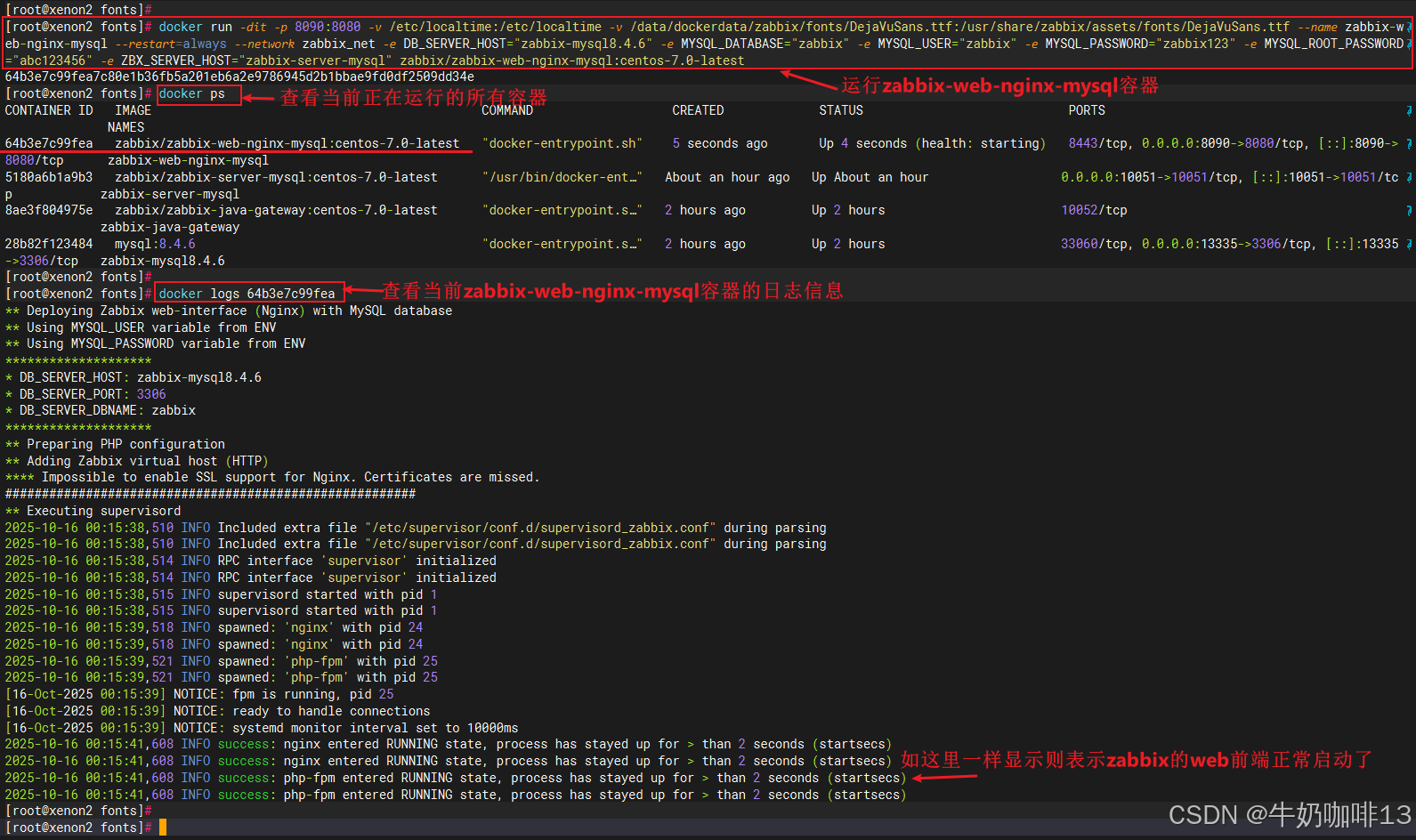This screenshot has width=1416, height=840.
Task: Click the mysql:8.4.6 image name
Action: (155, 244)
